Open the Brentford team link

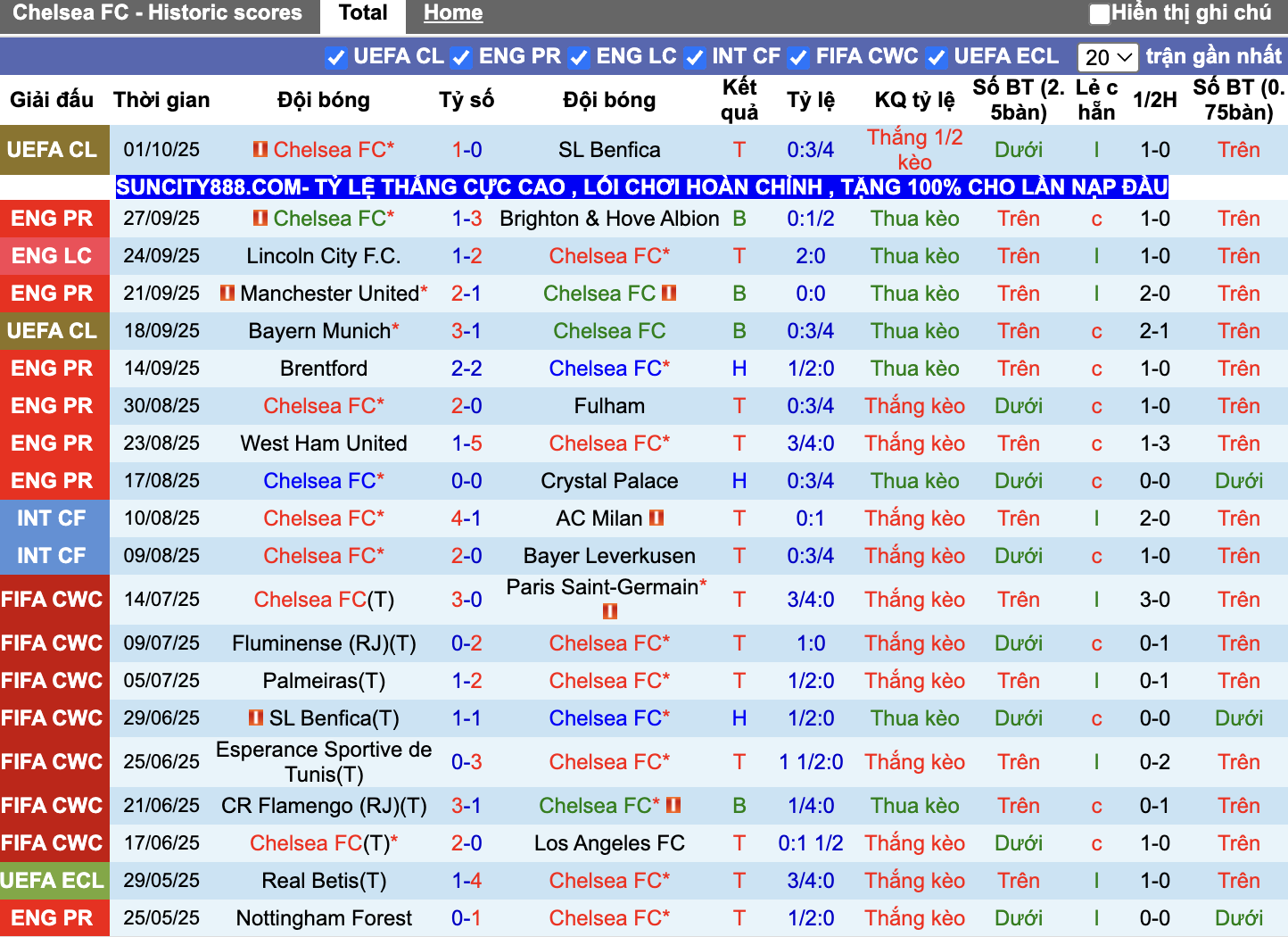pyautogui.click(x=324, y=369)
